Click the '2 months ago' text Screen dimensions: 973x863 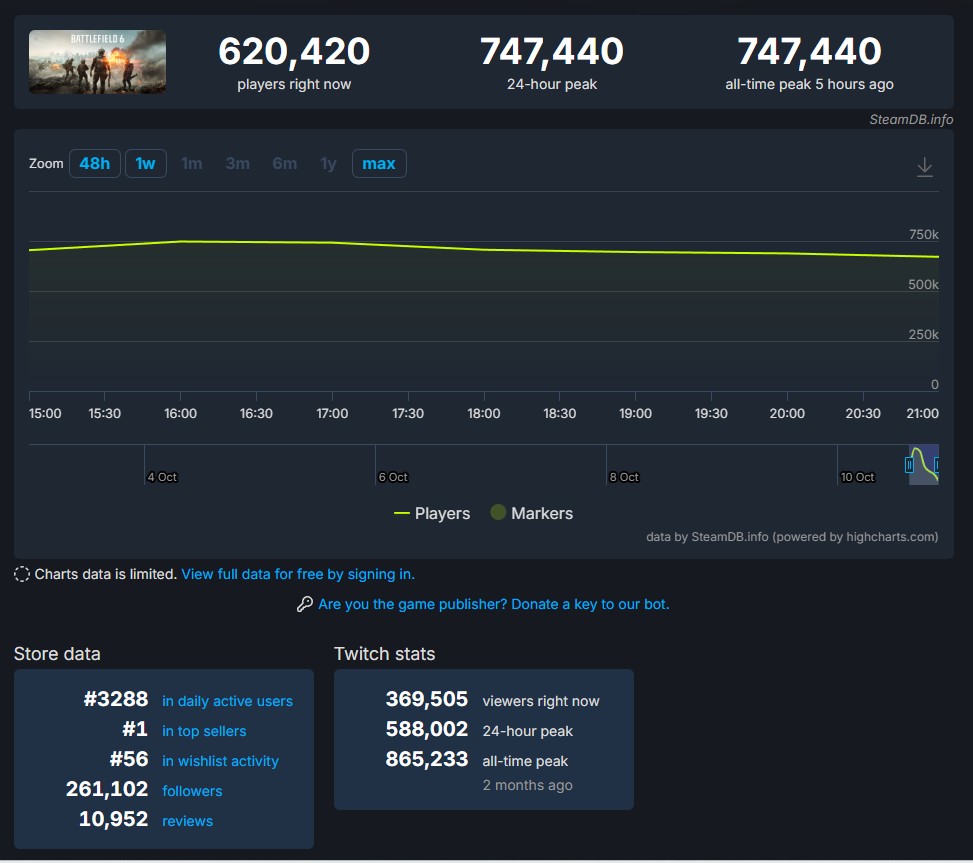tap(527, 785)
